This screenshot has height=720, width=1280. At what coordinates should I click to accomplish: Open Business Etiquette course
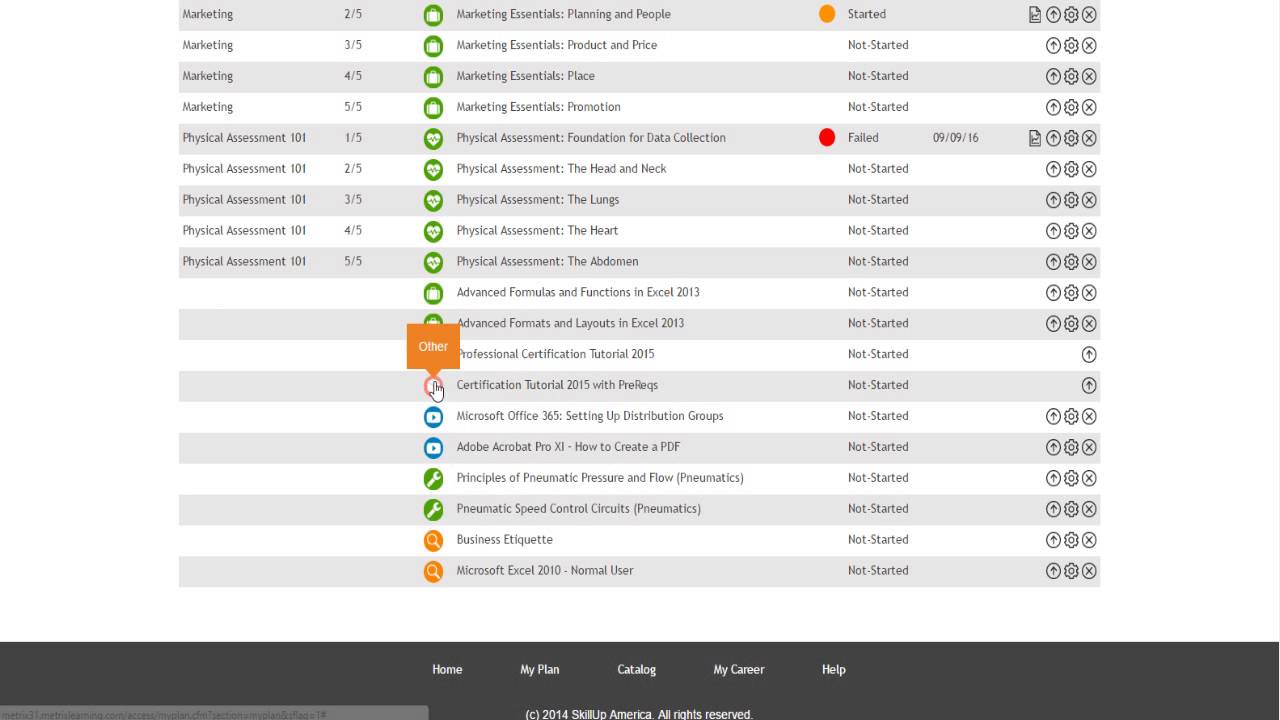[505, 540]
